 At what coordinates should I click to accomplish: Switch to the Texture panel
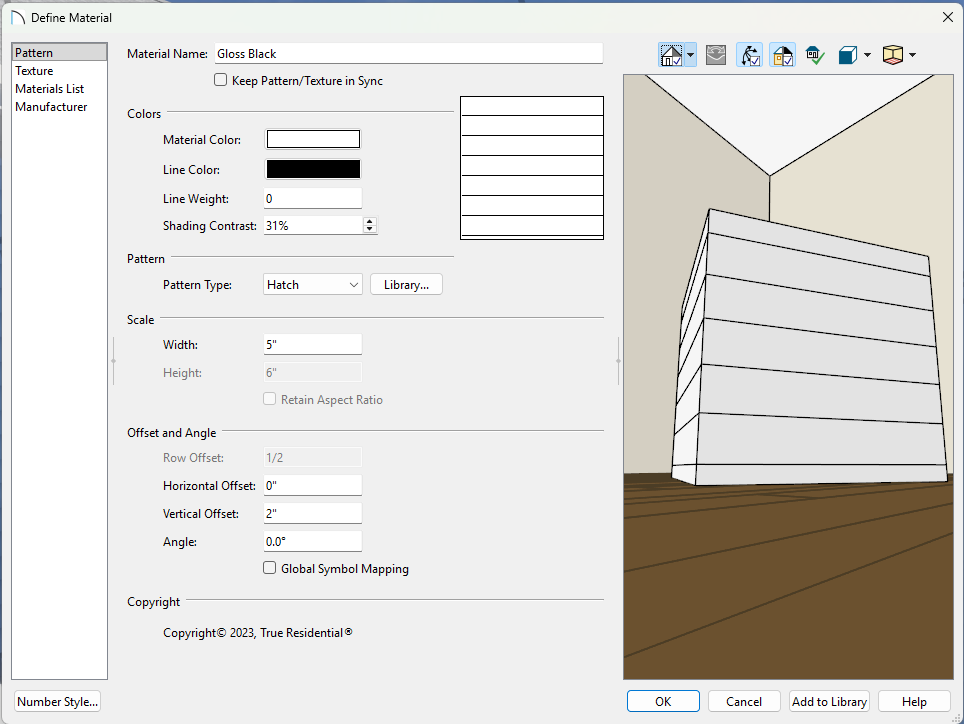pos(34,71)
